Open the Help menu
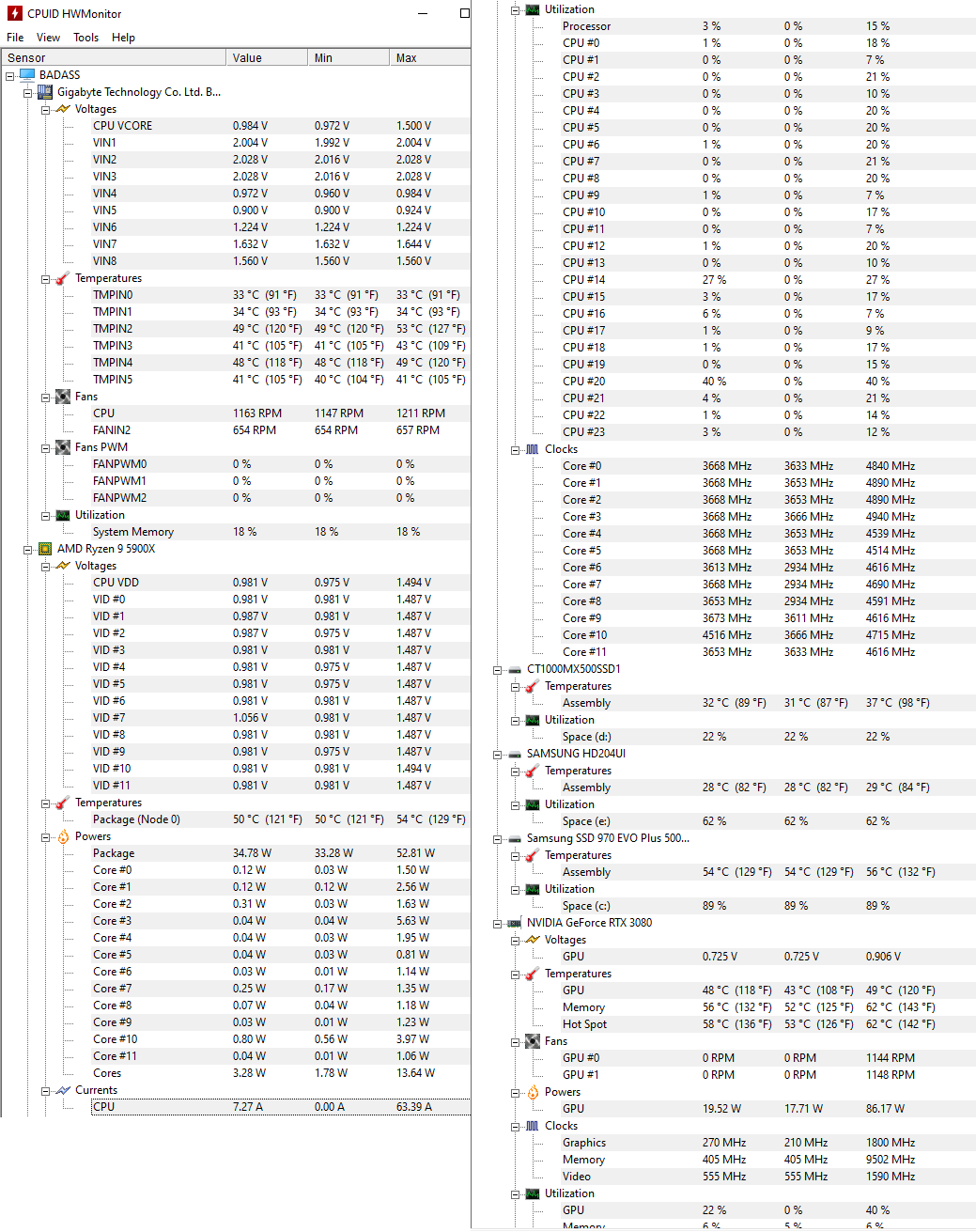Screen dimensions: 976x1232 123,38
